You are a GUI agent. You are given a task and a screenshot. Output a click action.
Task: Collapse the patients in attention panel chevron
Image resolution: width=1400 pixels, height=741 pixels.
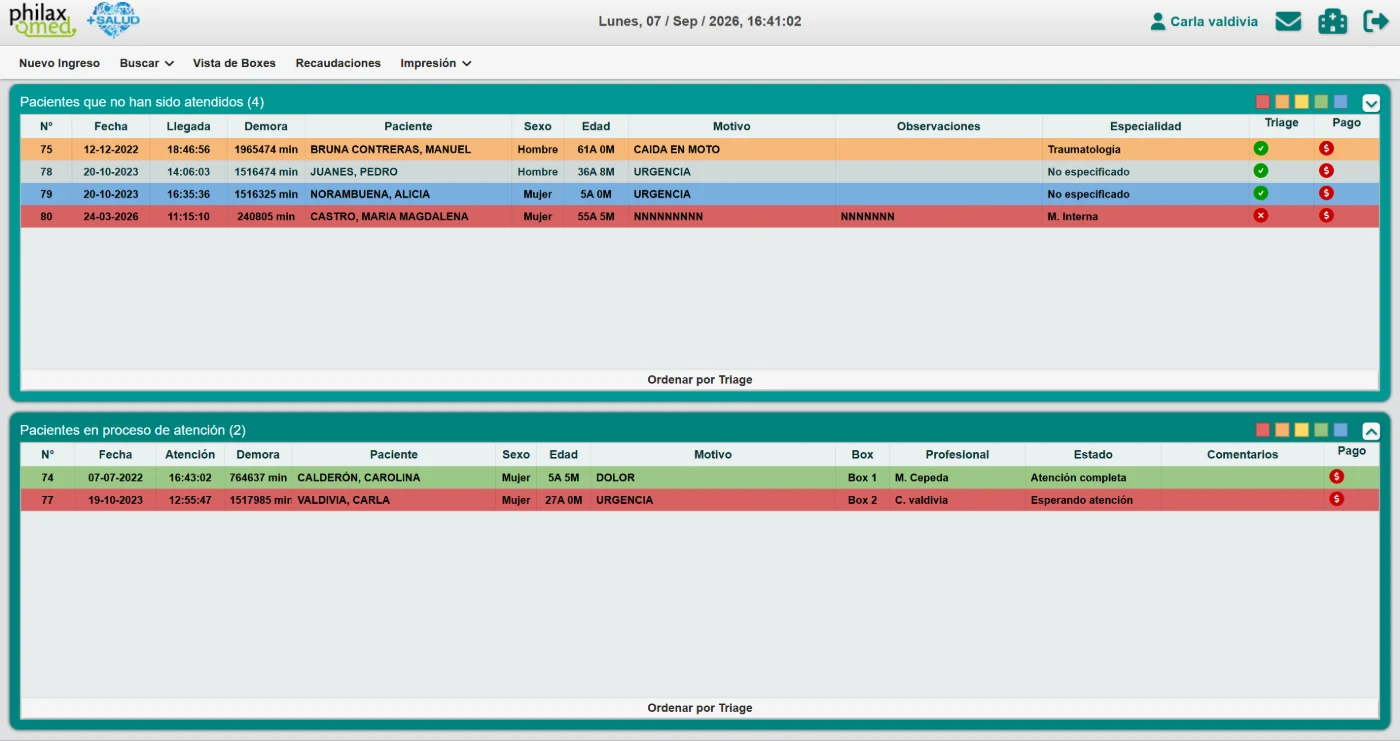(1371, 431)
